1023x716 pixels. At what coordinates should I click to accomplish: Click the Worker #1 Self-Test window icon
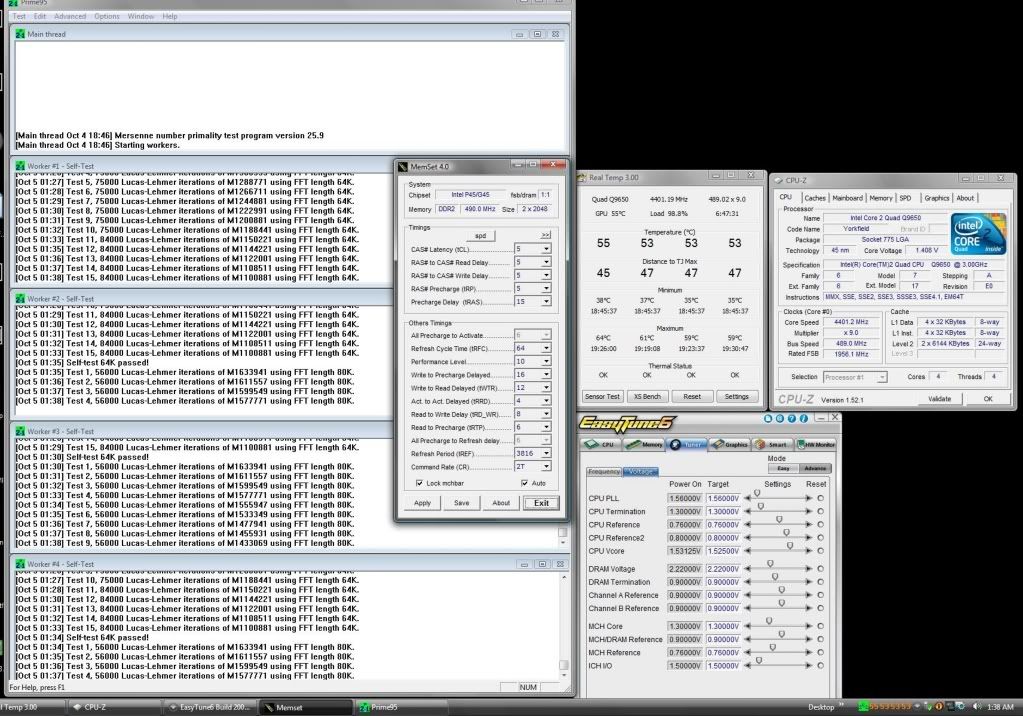[x=20, y=166]
